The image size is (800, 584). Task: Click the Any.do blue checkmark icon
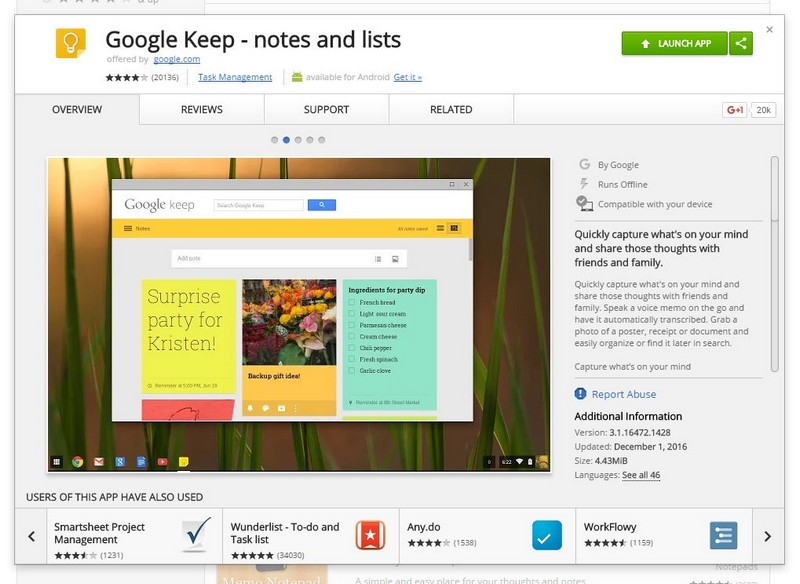coord(547,535)
